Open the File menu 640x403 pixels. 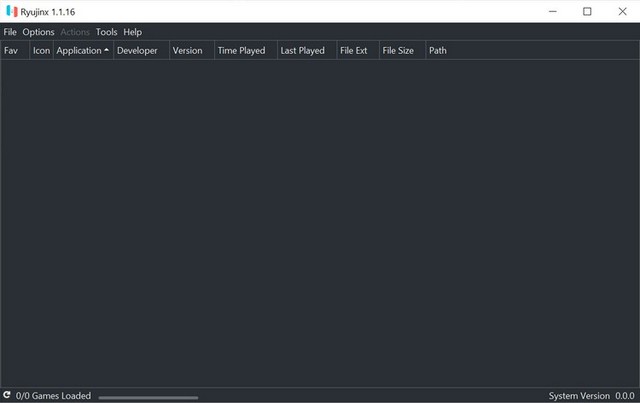10,32
